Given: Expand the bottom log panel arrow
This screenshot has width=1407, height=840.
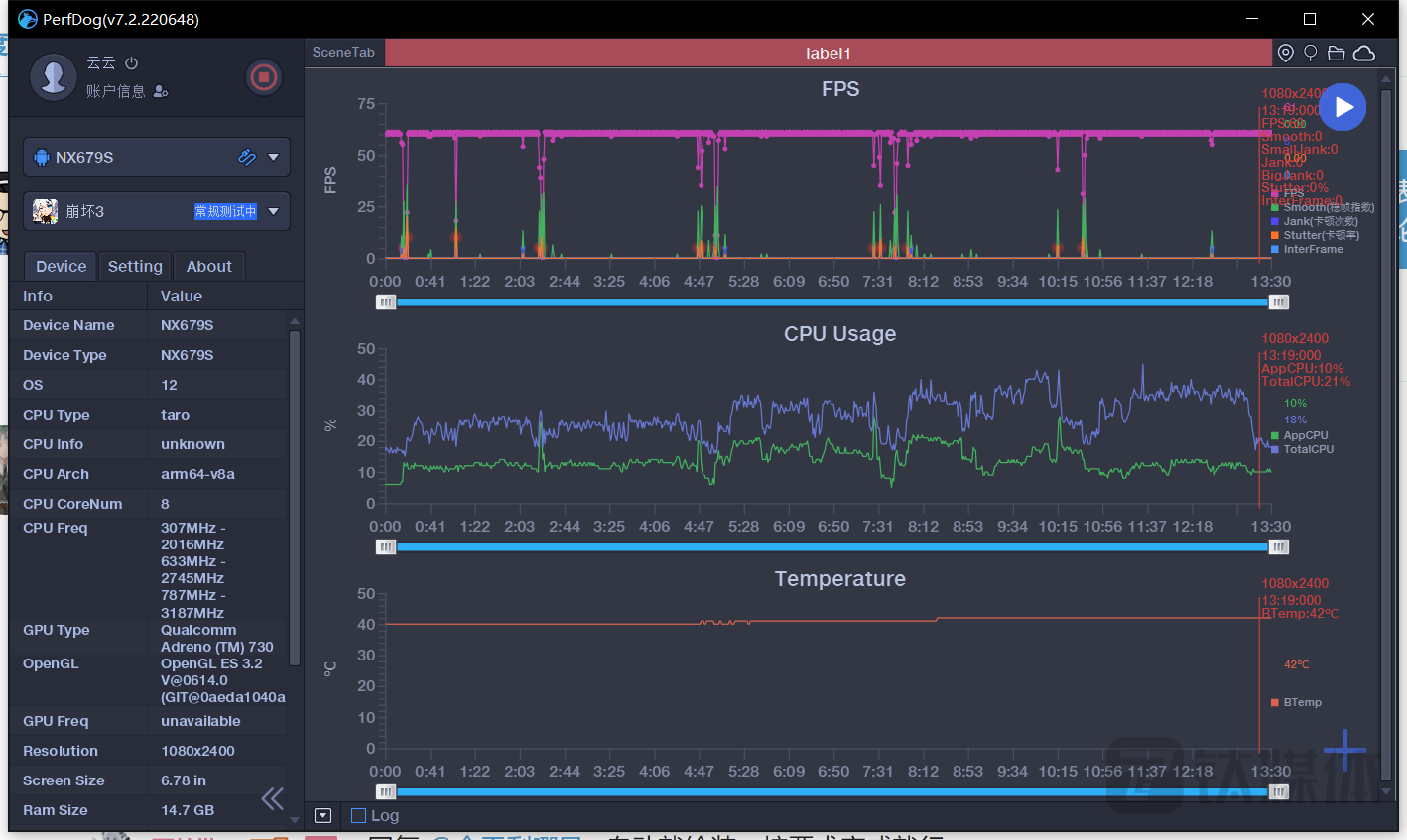Looking at the screenshot, I should pyautogui.click(x=322, y=816).
